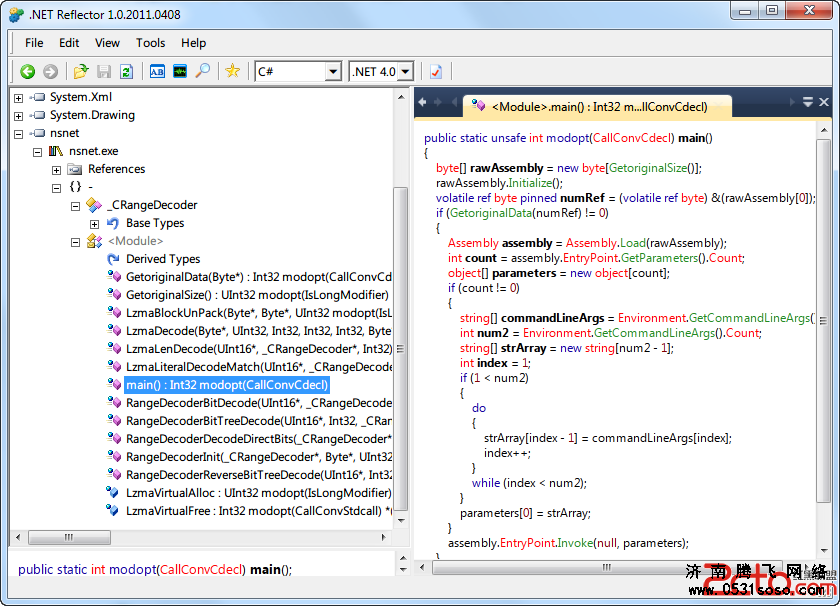Click the Refresh toolbar icon
This screenshot has height=606, width=840.
tap(126, 71)
